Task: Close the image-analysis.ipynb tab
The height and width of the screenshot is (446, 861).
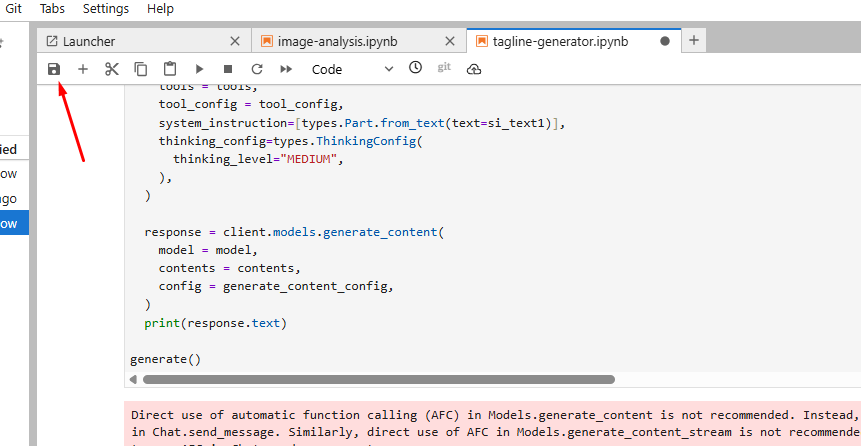Action: (450, 41)
